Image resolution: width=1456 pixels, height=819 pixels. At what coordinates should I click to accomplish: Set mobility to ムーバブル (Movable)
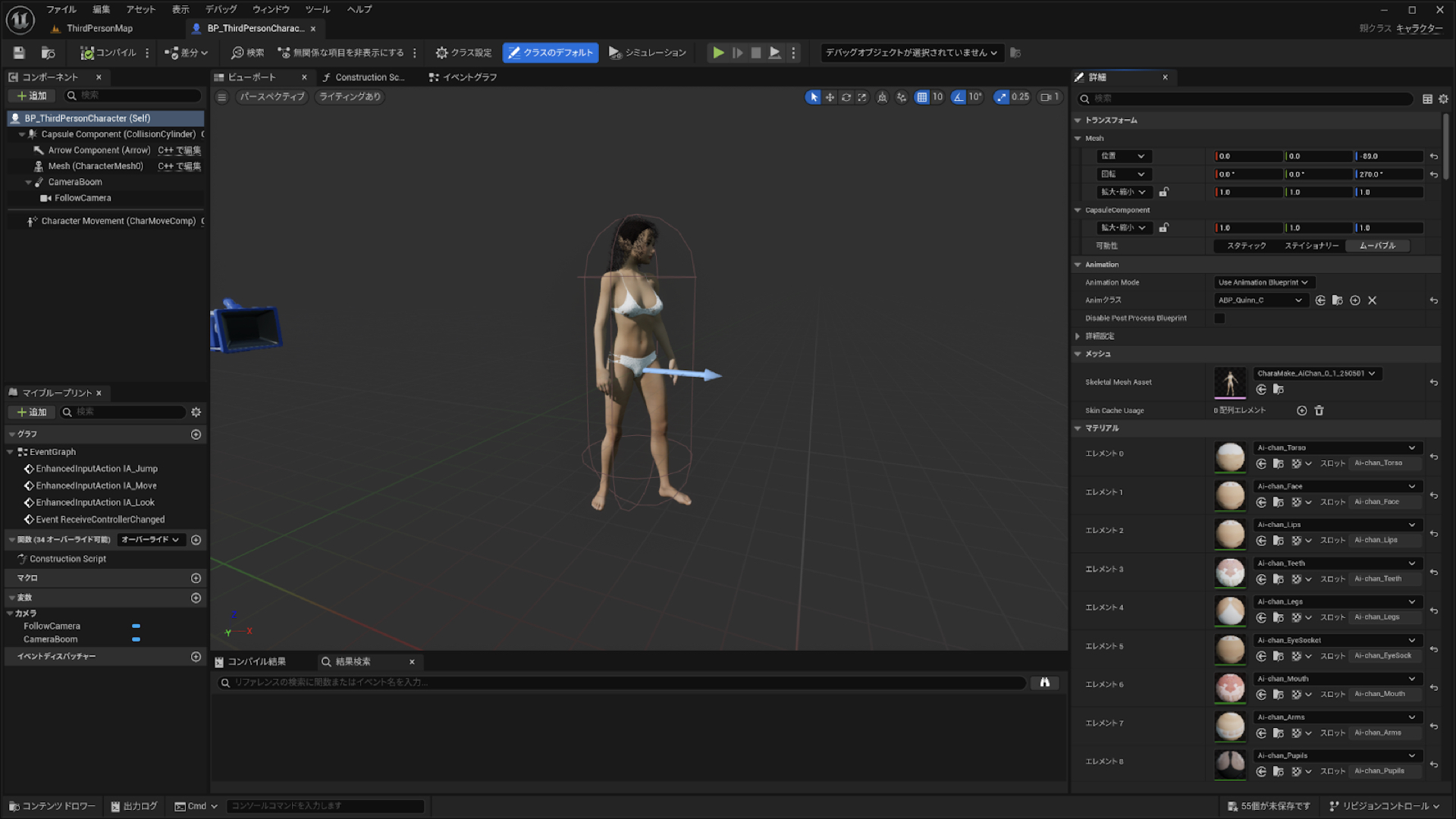(1377, 246)
